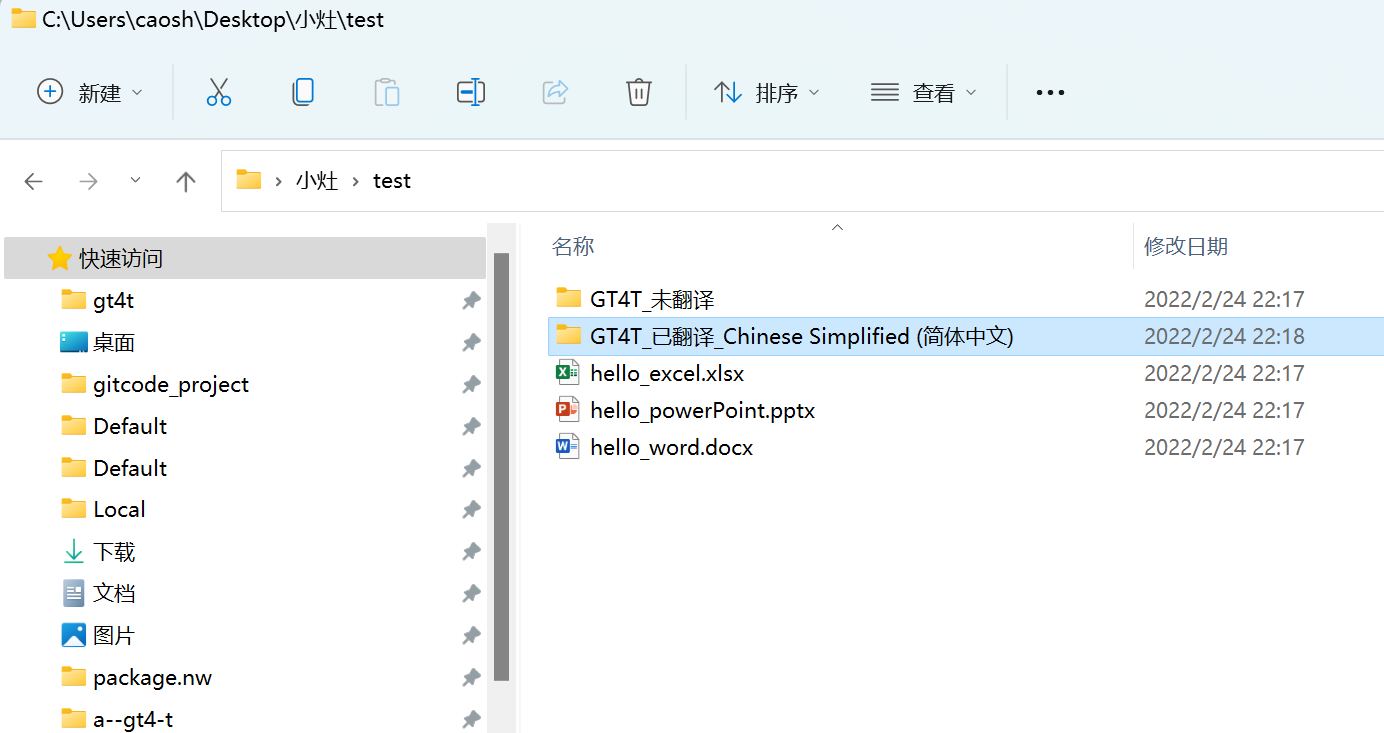Copy the selected item via toolbar
The height and width of the screenshot is (733, 1384).
tap(303, 92)
